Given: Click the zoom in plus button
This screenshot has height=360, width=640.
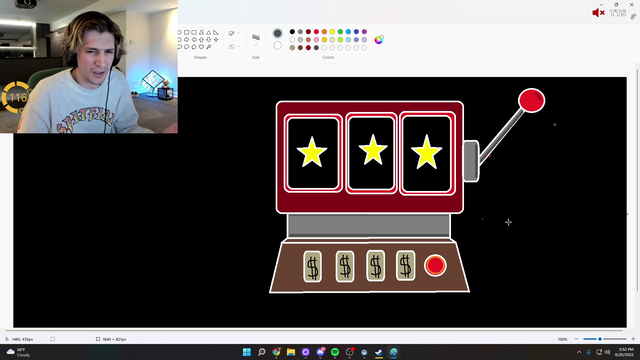Looking at the screenshot, I should 633,339.
